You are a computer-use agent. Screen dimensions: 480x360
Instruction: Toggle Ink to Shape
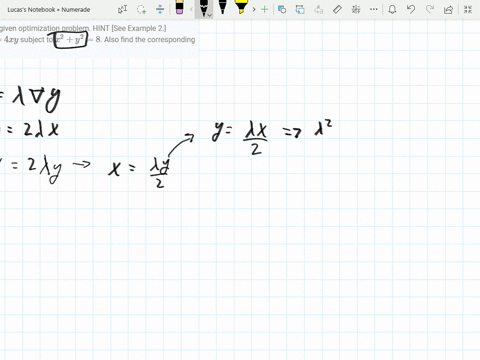coord(300,9)
